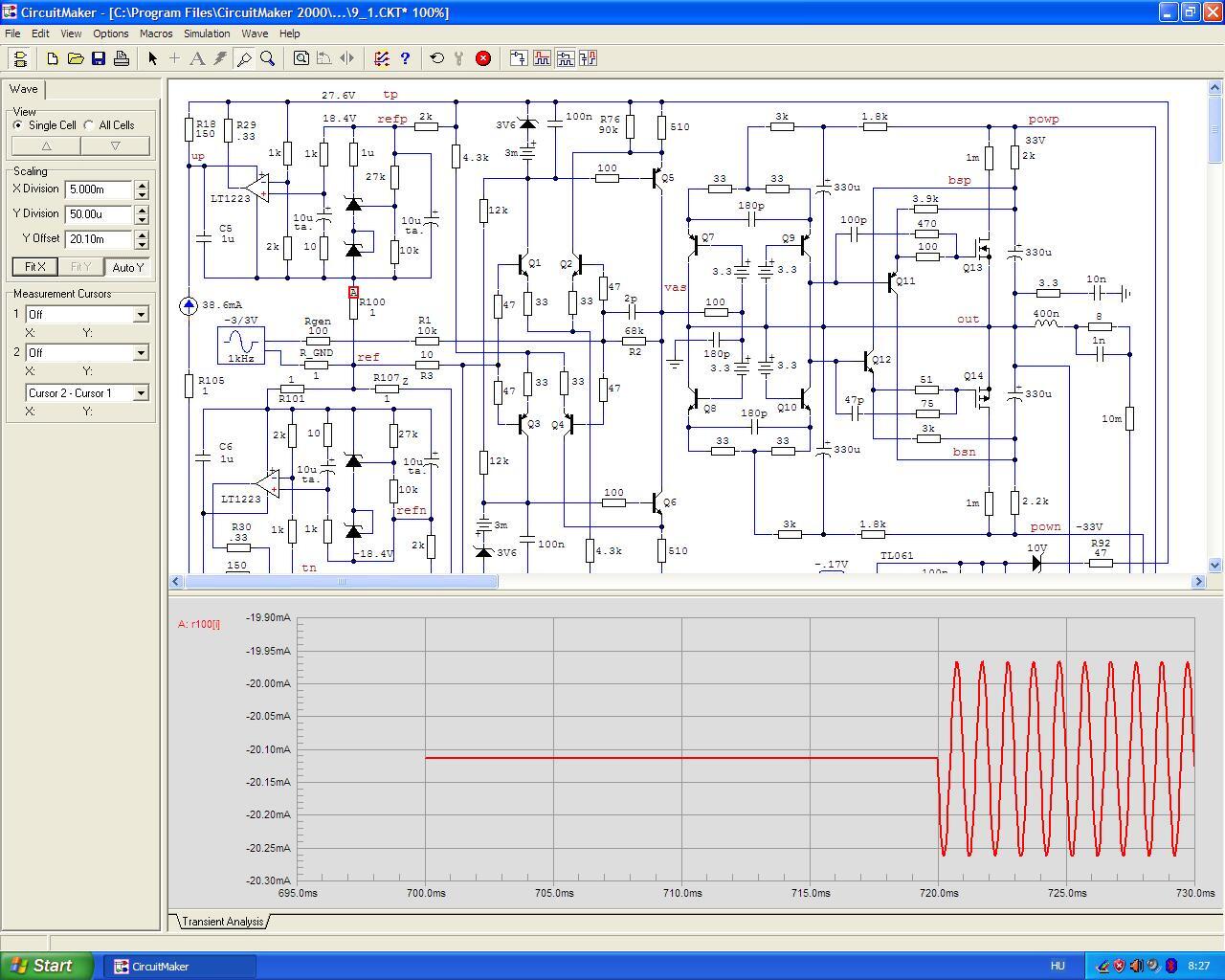Screen dimensions: 1225x980
Task: Open the Analyses setup icon
Action: (x=382, y=58)
